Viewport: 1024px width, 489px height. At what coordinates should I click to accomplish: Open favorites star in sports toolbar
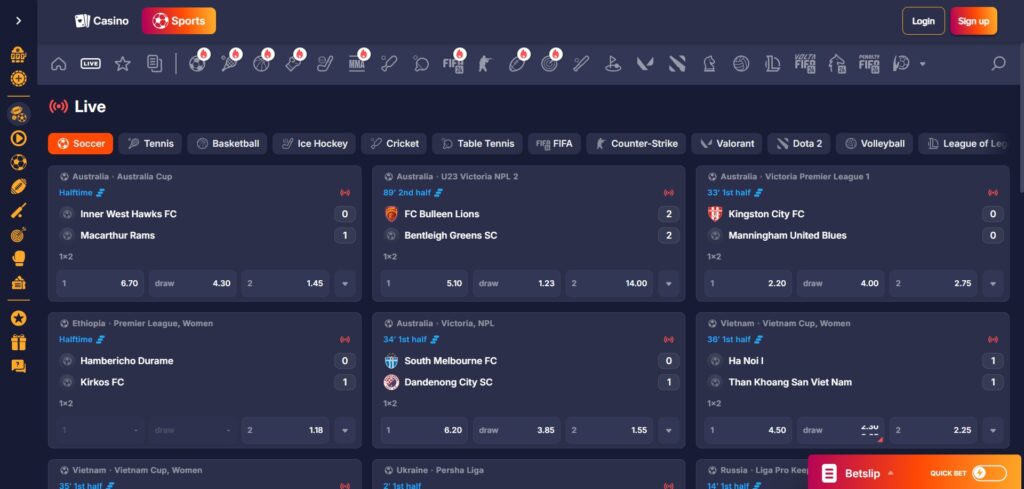point(122,64)
